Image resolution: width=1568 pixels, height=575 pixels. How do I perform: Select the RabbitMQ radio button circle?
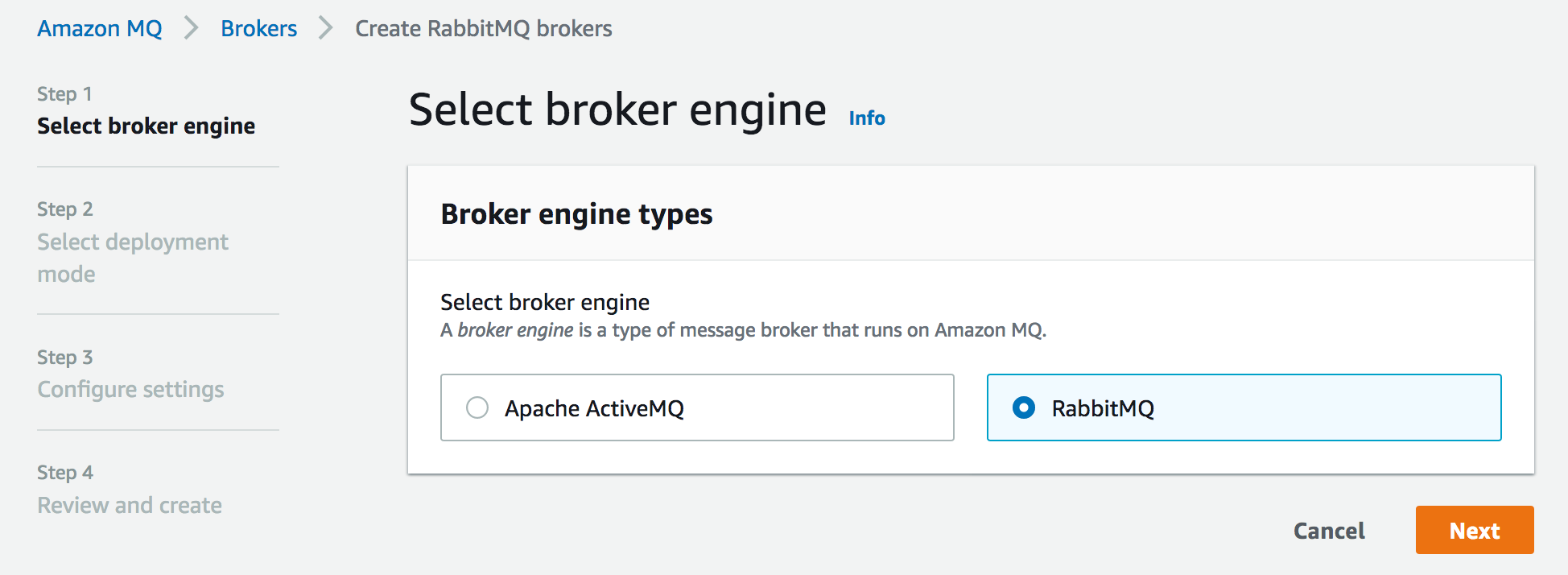(1024, 407)
